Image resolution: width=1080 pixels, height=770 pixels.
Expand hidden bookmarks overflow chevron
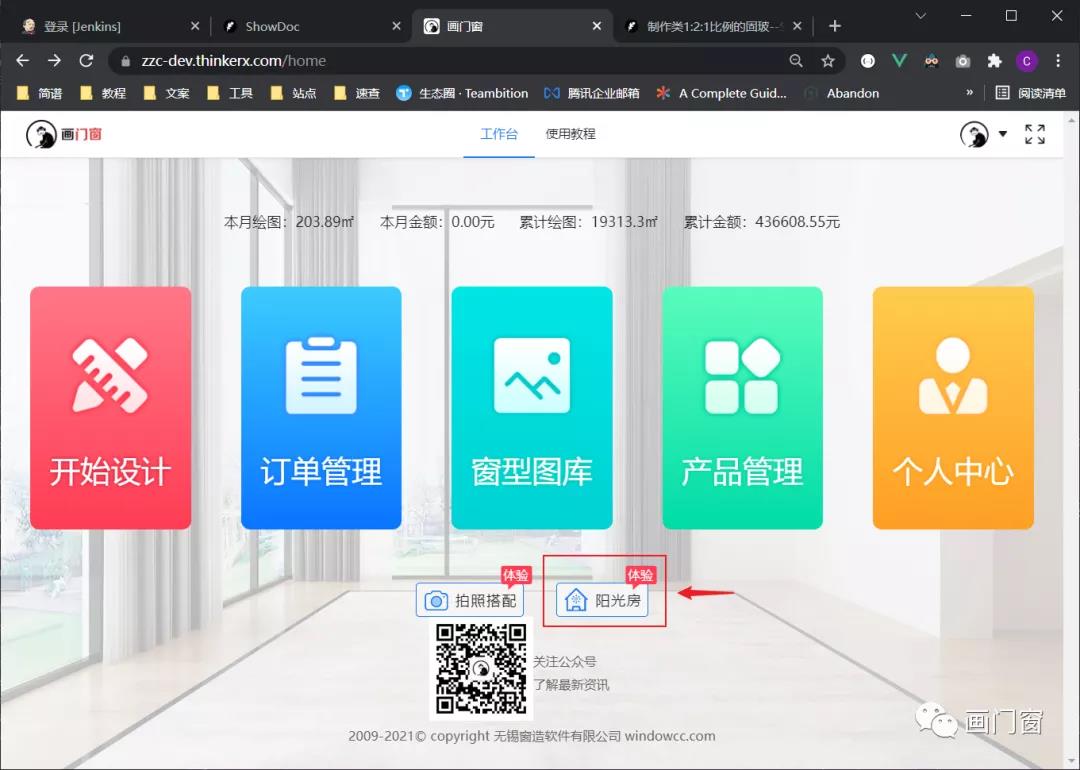coord(968,93)
